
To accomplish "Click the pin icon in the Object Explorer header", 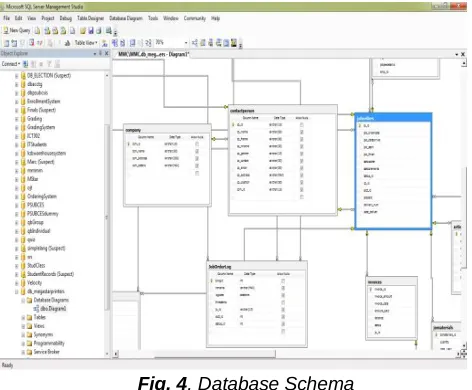I will [100, 53].
